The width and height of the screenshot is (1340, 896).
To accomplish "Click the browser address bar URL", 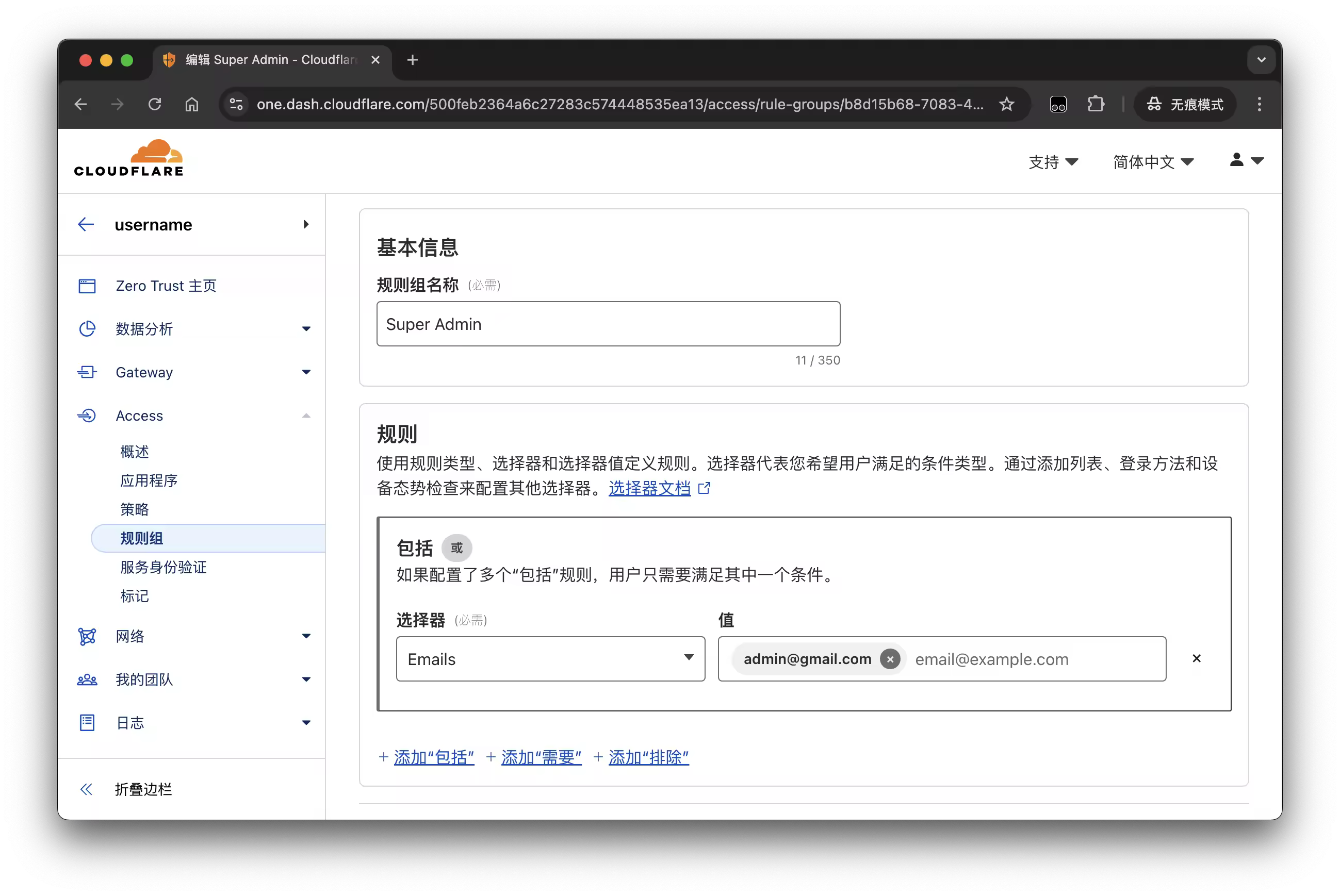I will [620, 104].
